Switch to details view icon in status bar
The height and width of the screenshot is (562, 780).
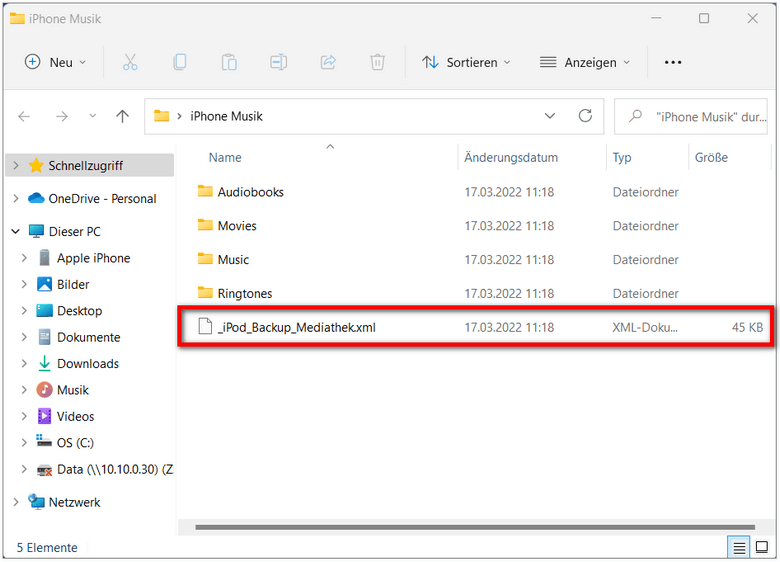739,548
